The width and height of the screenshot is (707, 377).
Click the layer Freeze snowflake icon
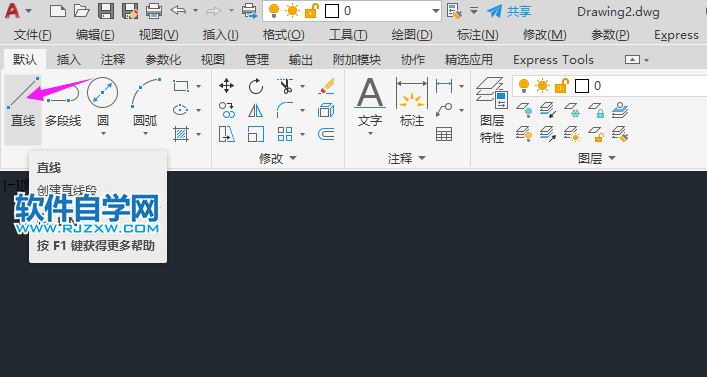pyautogui.click(x=573, y=110)
